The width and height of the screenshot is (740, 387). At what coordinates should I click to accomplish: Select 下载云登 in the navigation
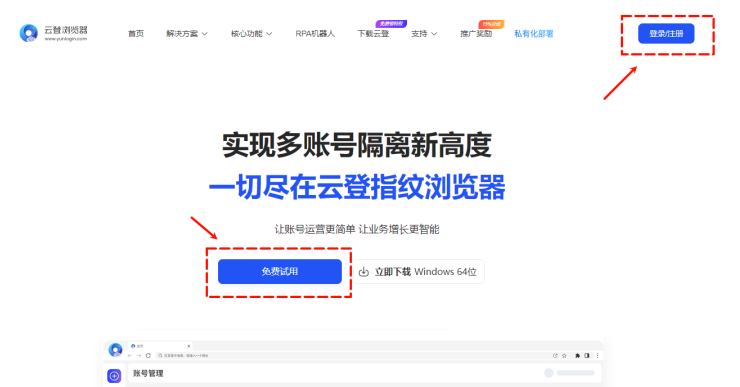coord(373,34)
